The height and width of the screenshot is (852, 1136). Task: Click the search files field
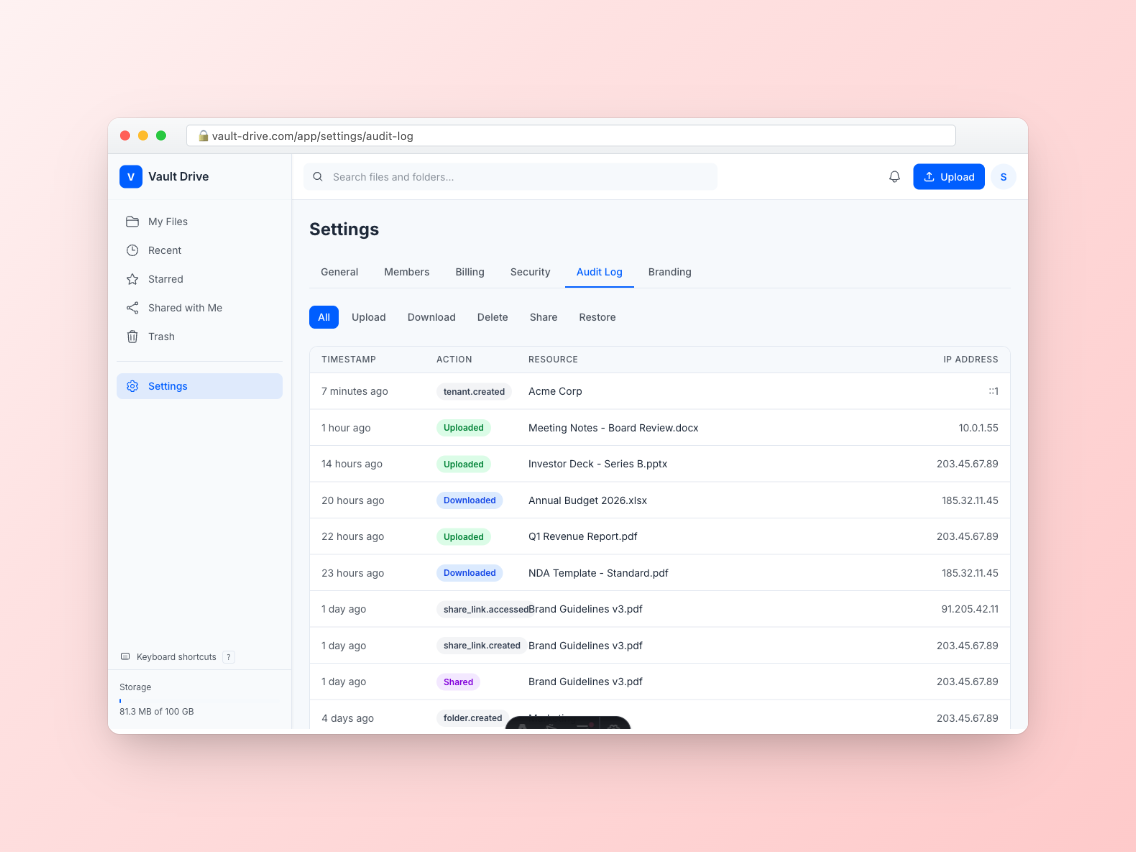[510, 176]
